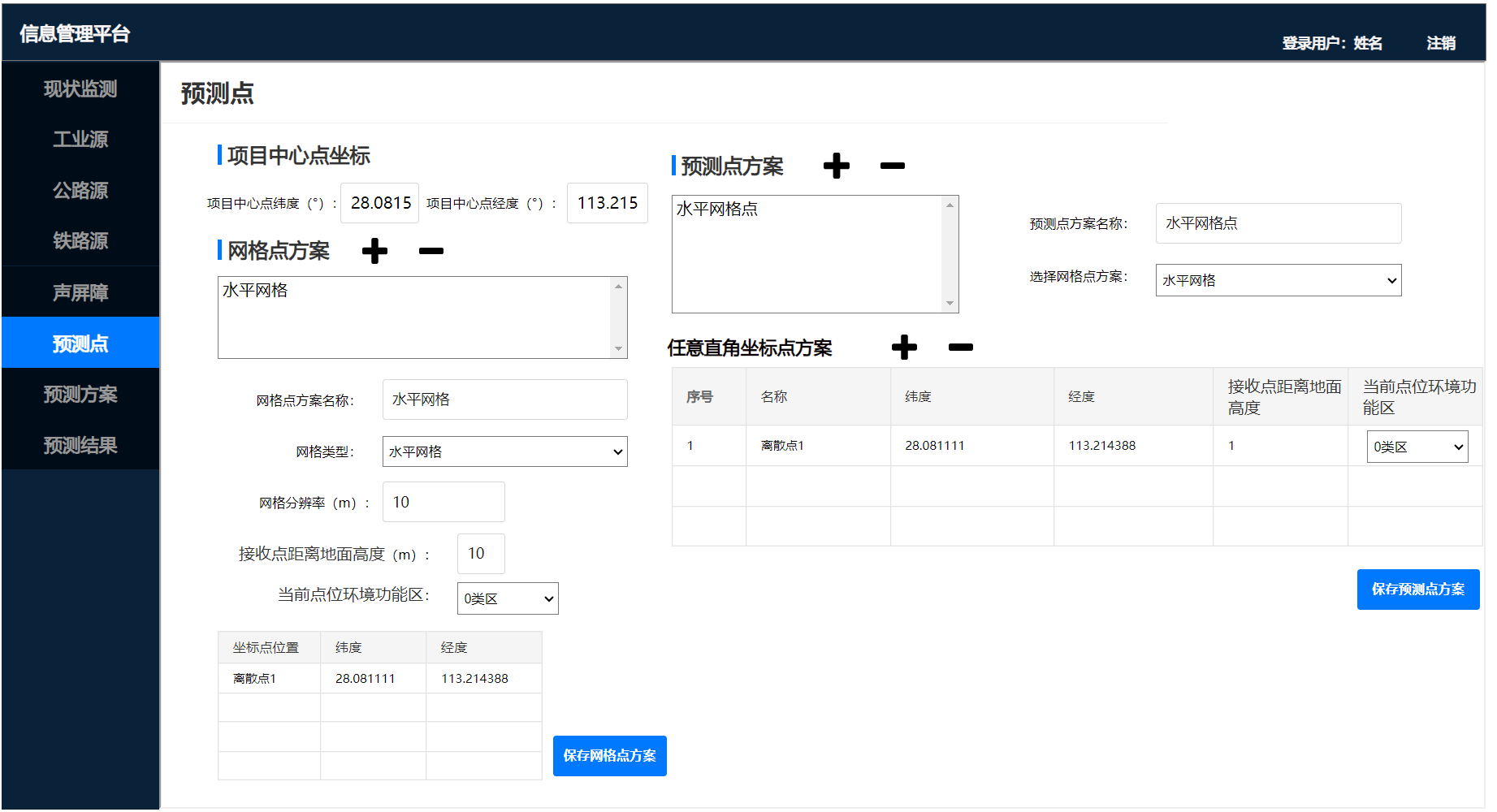Delete the 预测点方案 using minus icon
This screenshot has height=812, width=1497.
(892, 166)
